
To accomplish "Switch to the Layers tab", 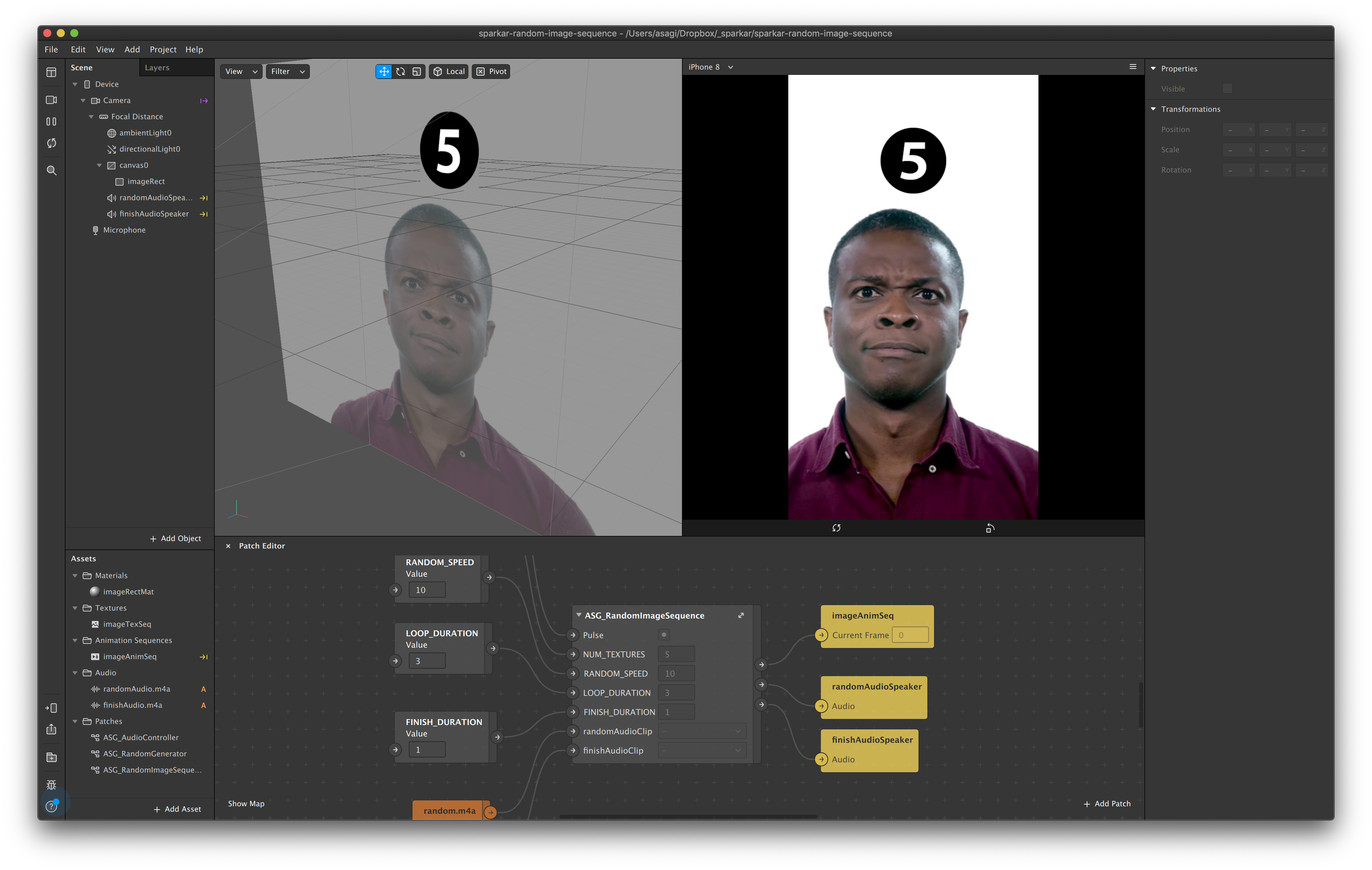I will tap(157, 68).
